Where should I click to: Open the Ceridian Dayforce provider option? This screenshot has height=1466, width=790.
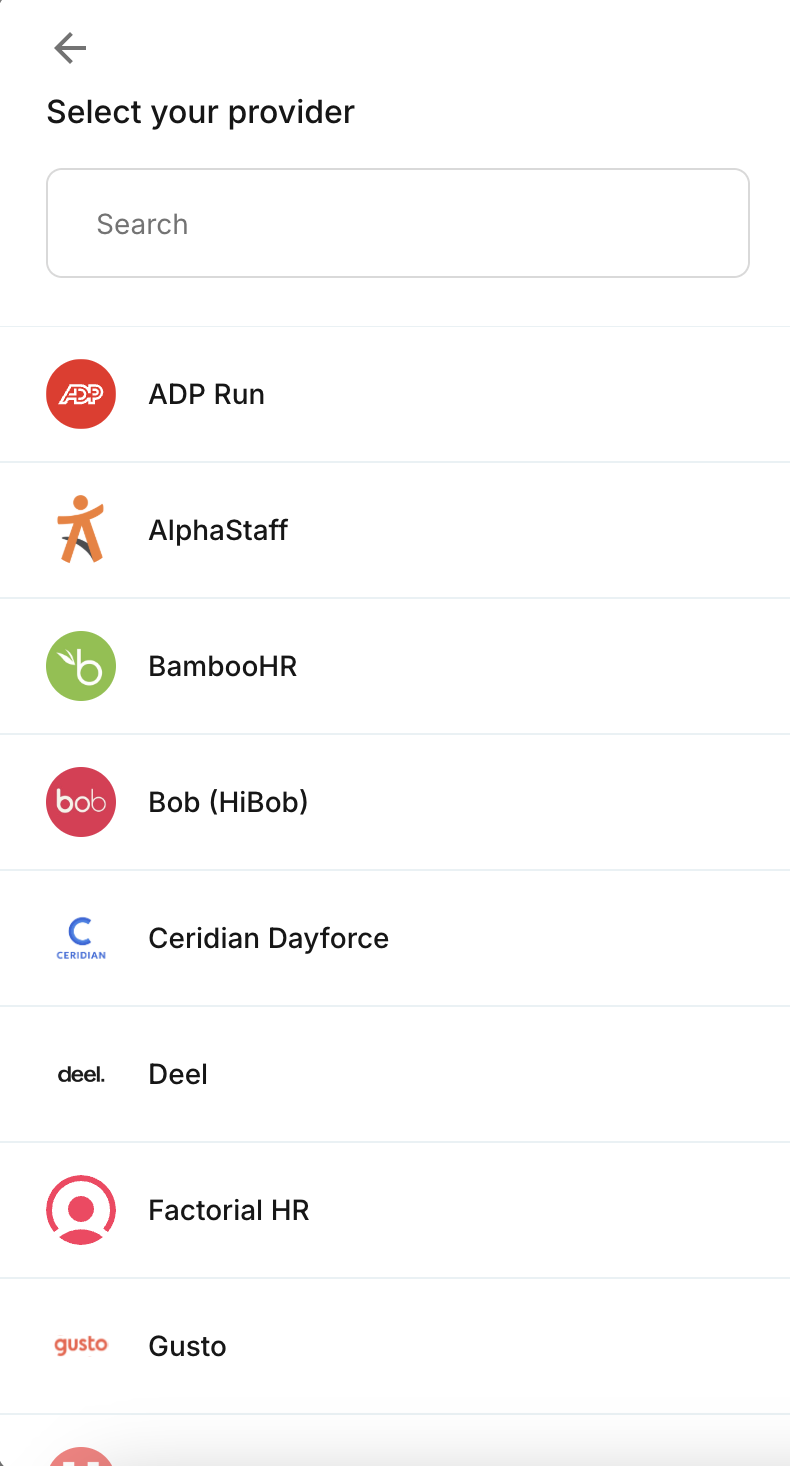pos(268,938)
